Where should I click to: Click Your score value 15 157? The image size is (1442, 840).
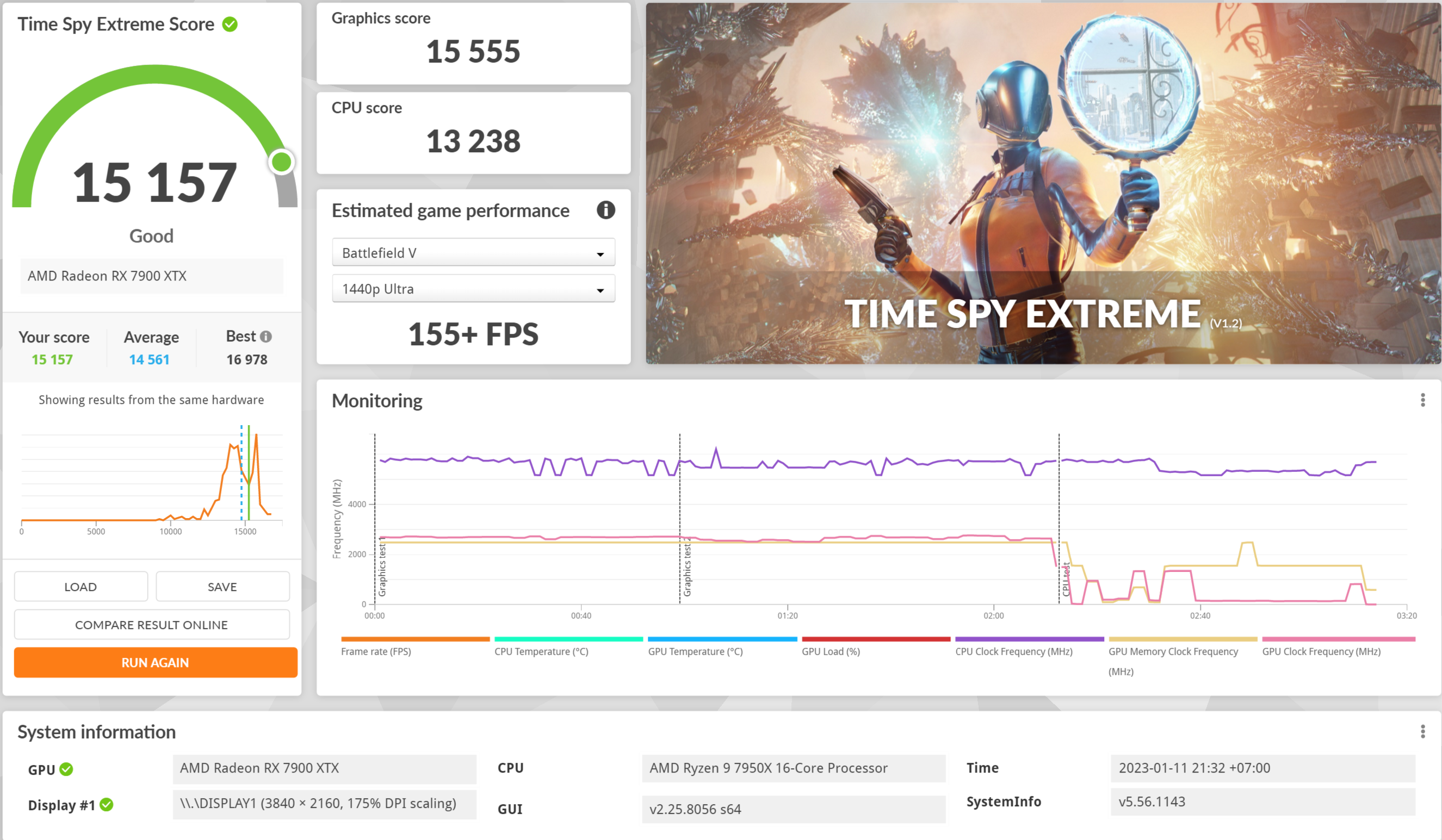[52, 360]
